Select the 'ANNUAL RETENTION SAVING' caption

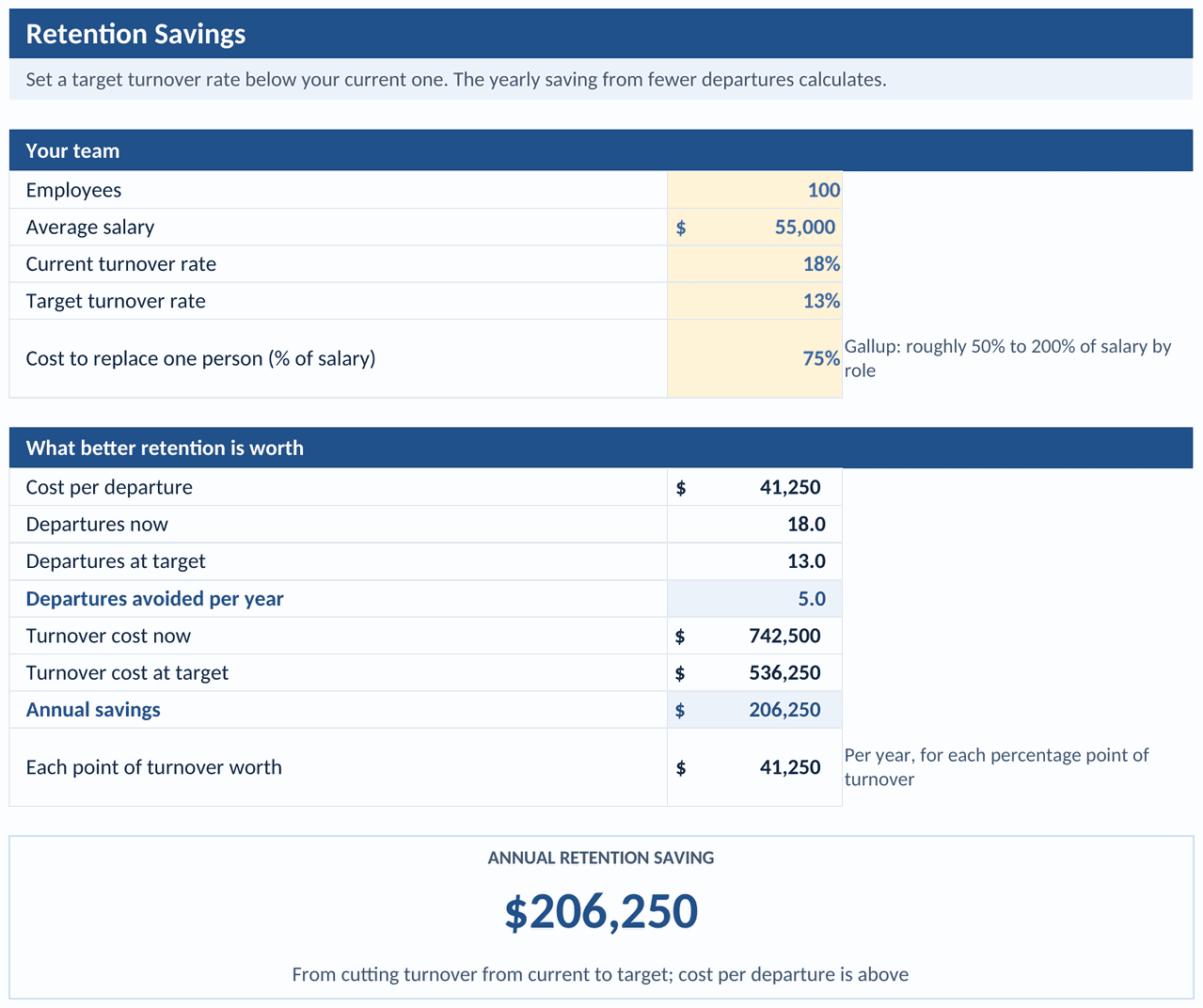(601, 858)
